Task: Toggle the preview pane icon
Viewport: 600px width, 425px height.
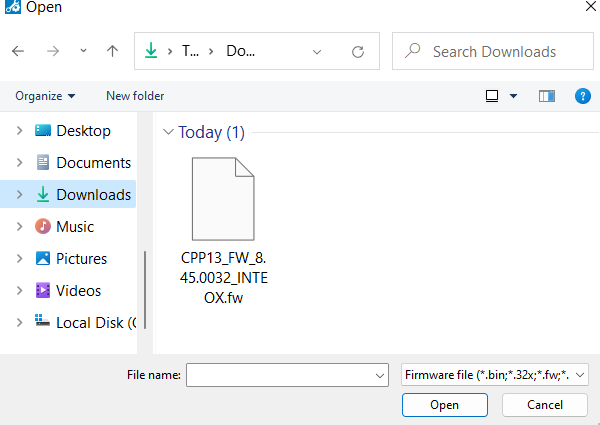Action: [x=546, y=96]
